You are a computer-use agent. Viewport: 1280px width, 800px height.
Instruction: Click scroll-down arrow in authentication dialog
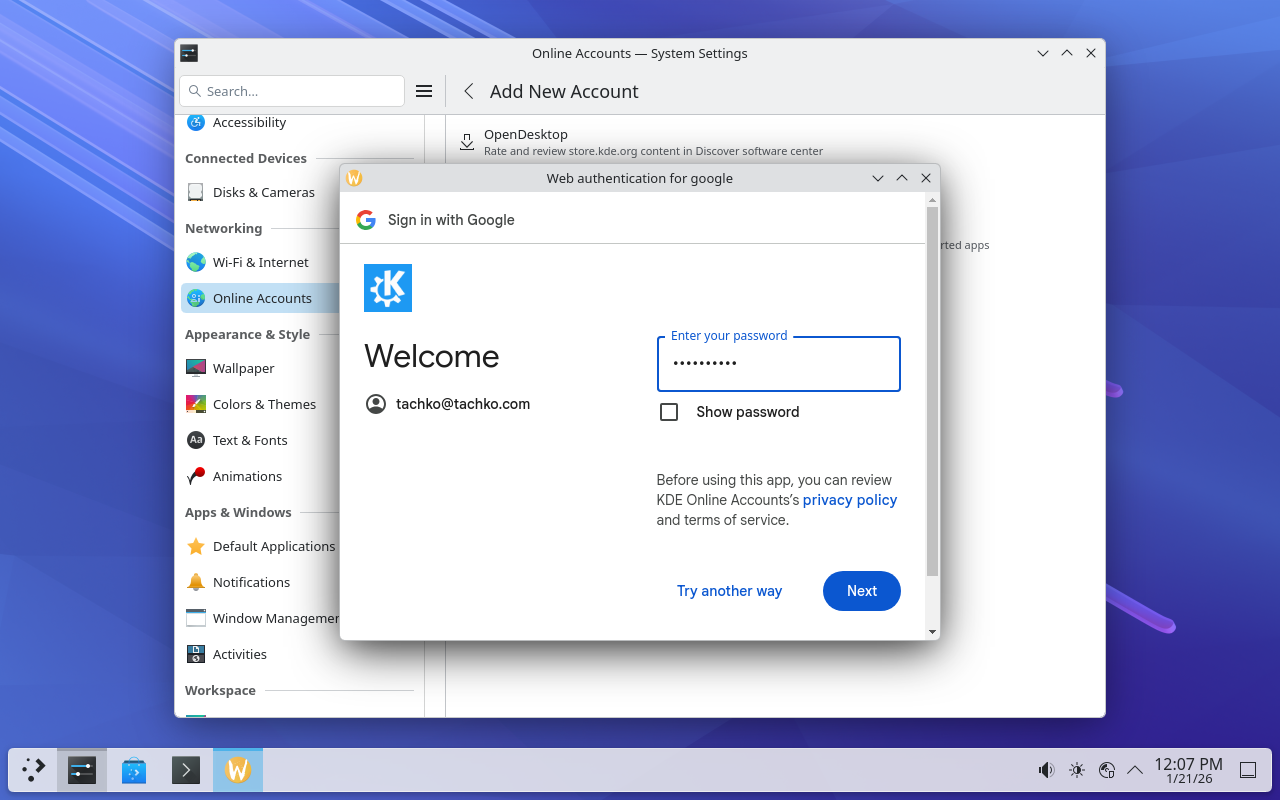(x=932, y=631)
